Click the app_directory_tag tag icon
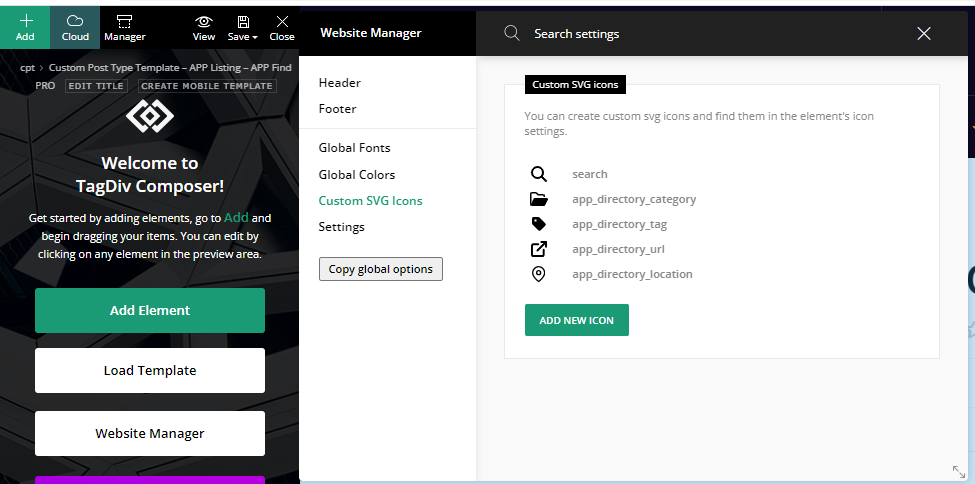This screenshot has height=484, width=975. click(x=538, y=224)
